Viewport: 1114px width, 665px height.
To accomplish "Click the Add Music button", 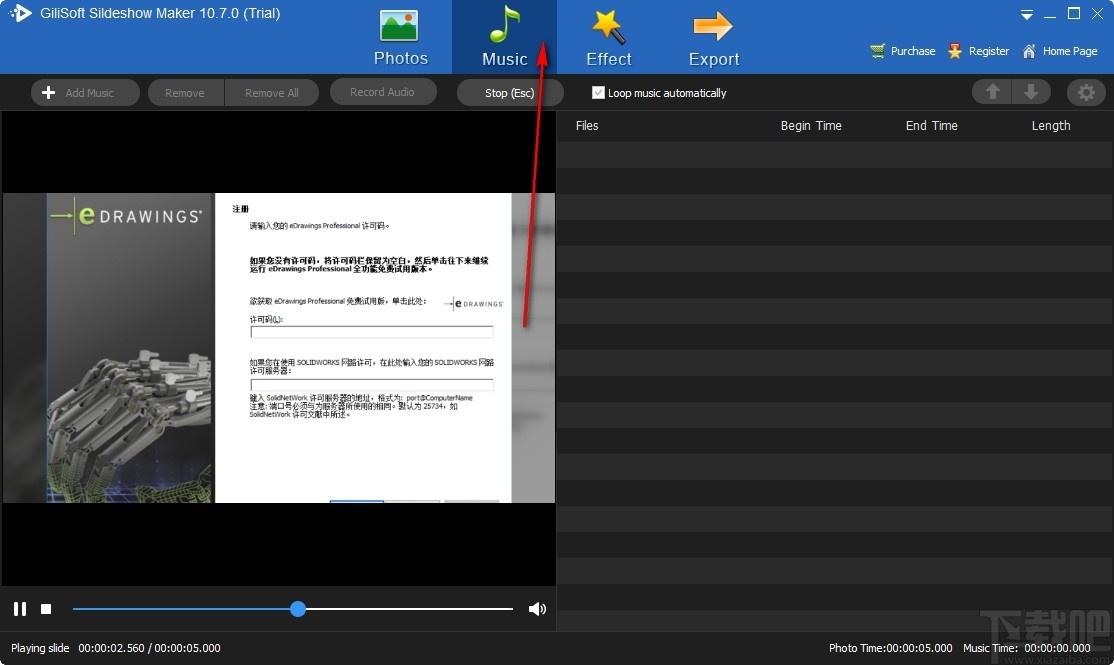I will (85, 92).
